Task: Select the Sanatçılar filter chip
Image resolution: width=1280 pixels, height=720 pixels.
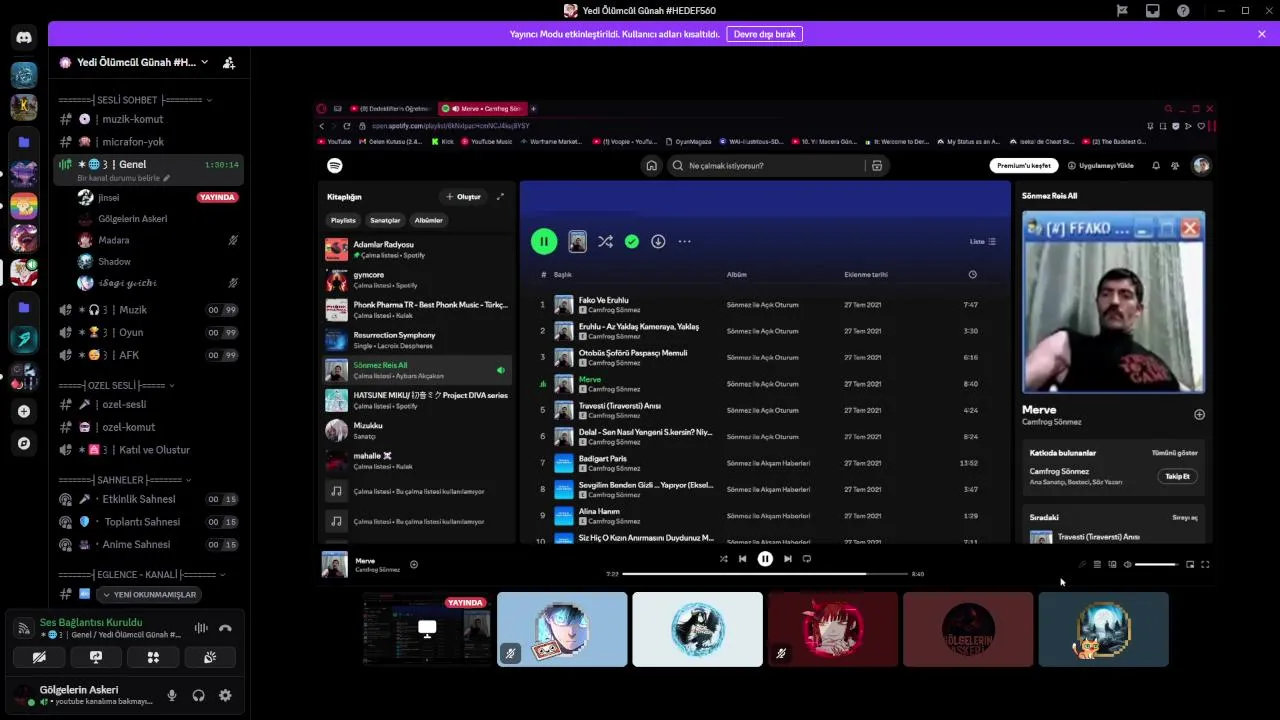Action: pyautogui.click(x=385, y=220)
